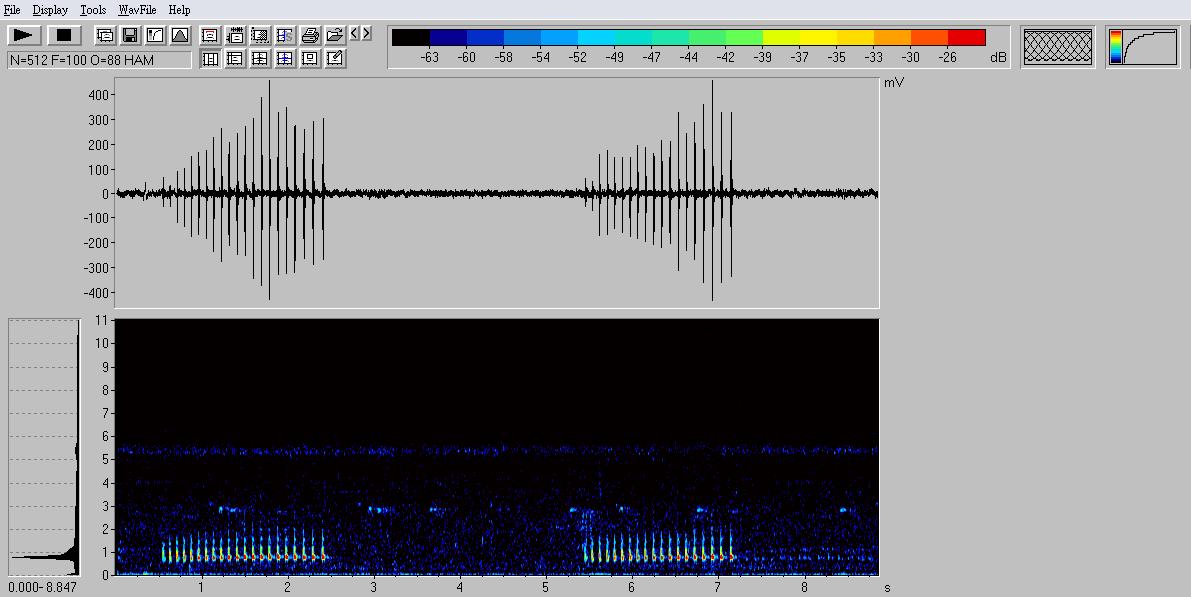
Task: Open the Display menu
Action: (x=50, y=10)
